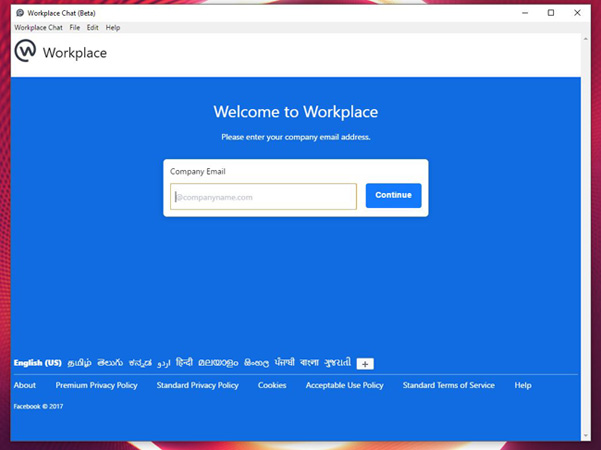Switch language to Gujarati (ગુજરાતી)
The height and width of the screenshot is (450, 601).
(338, 362)
